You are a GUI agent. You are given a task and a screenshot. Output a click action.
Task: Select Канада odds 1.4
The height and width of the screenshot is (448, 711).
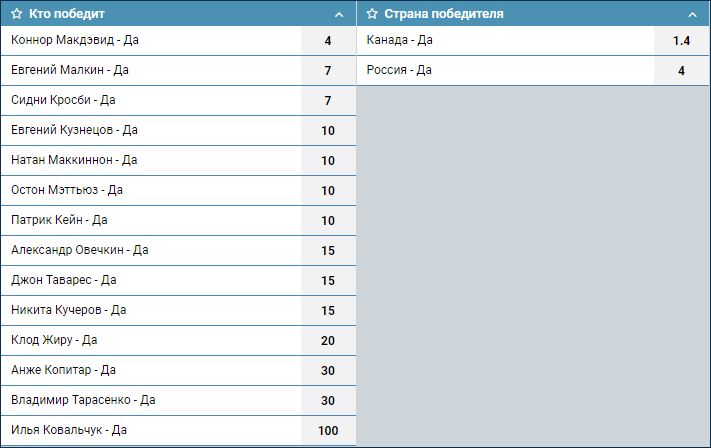(682, 41)
